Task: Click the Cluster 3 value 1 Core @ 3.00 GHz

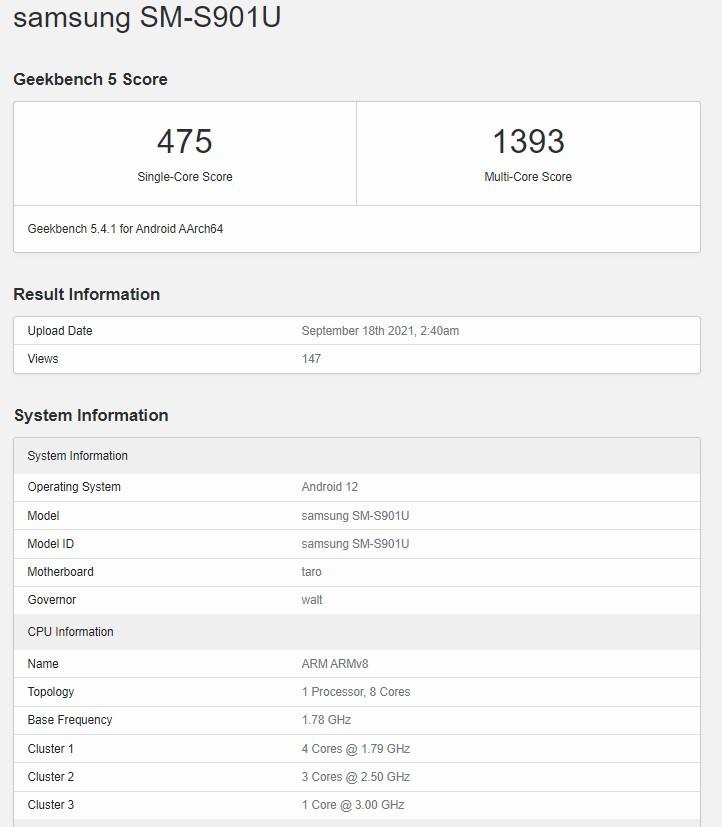Action: [x=353, y=805]
